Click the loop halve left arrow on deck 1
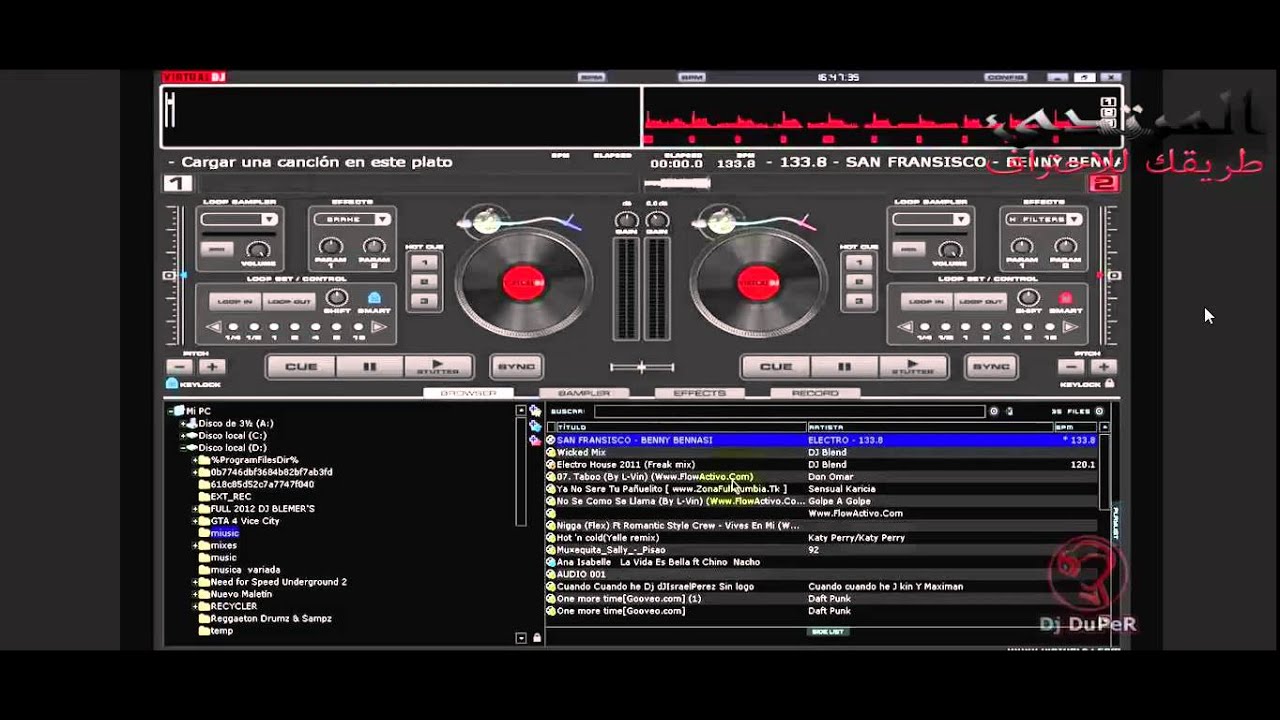Image resolution: width=1280 pixels, height=720 pixels. (x=213, y=327)
